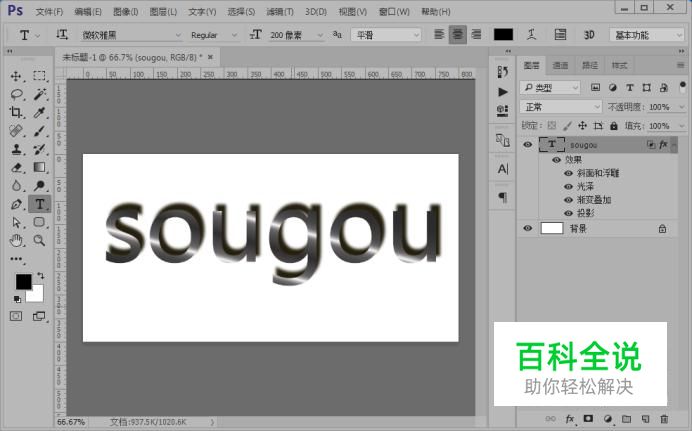Viewport: 692px width, 431px height.
Task: Select the Dodge tool
Action: pos(39,186)
